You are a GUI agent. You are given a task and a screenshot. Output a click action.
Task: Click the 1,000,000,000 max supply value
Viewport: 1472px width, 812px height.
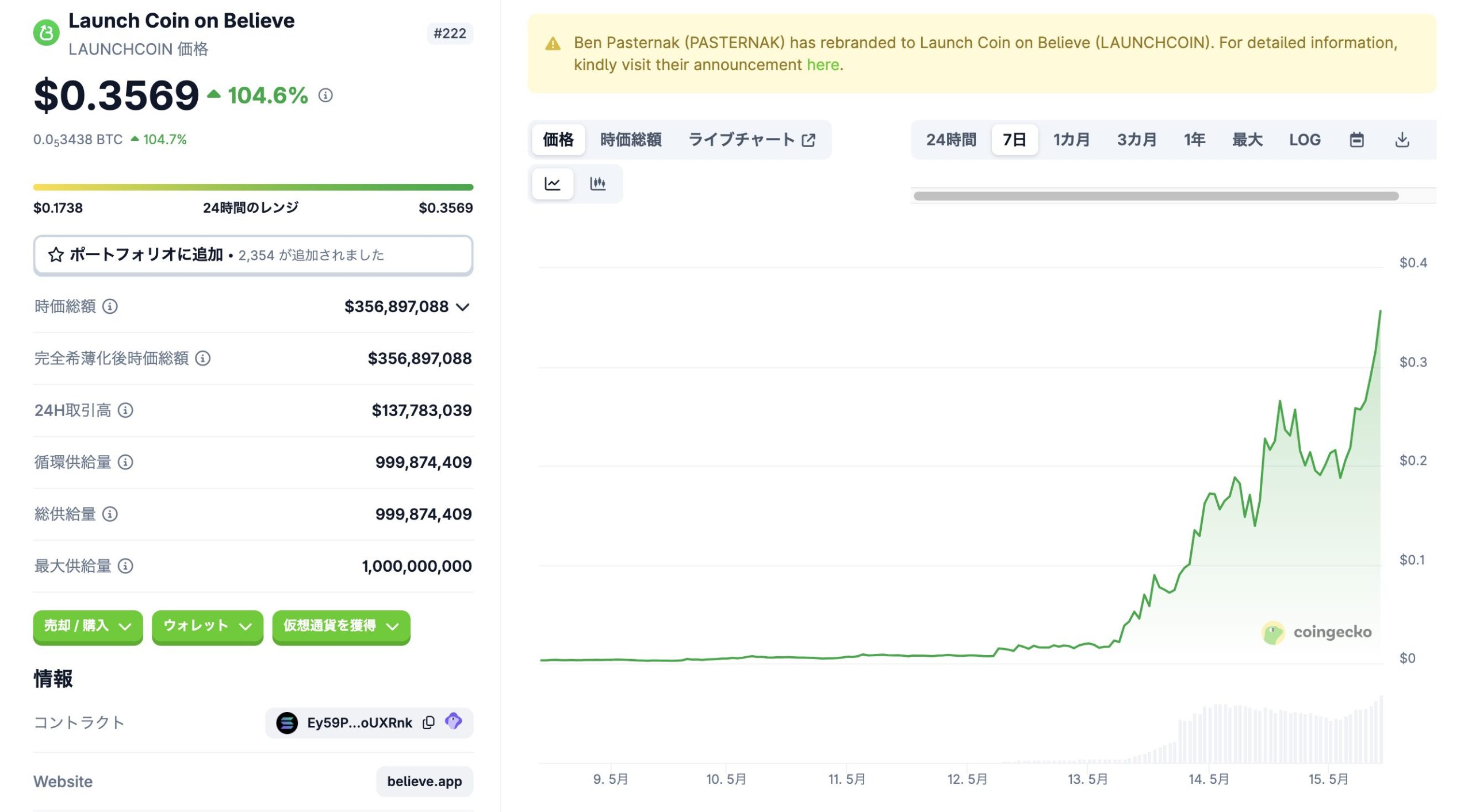pyautogui.click(x=417, y=567)
